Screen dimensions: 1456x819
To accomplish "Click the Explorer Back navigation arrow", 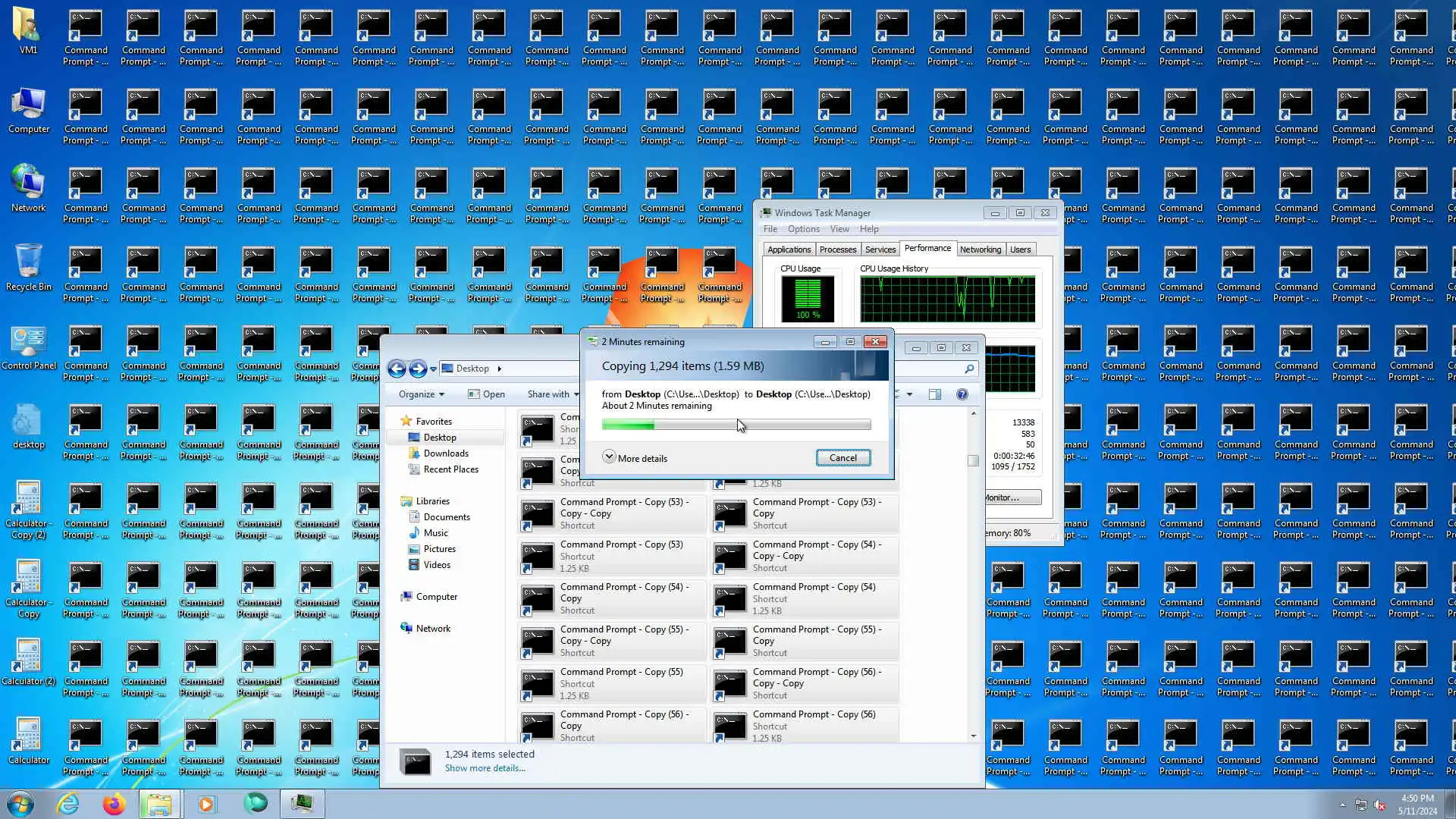I will (397, 369).
